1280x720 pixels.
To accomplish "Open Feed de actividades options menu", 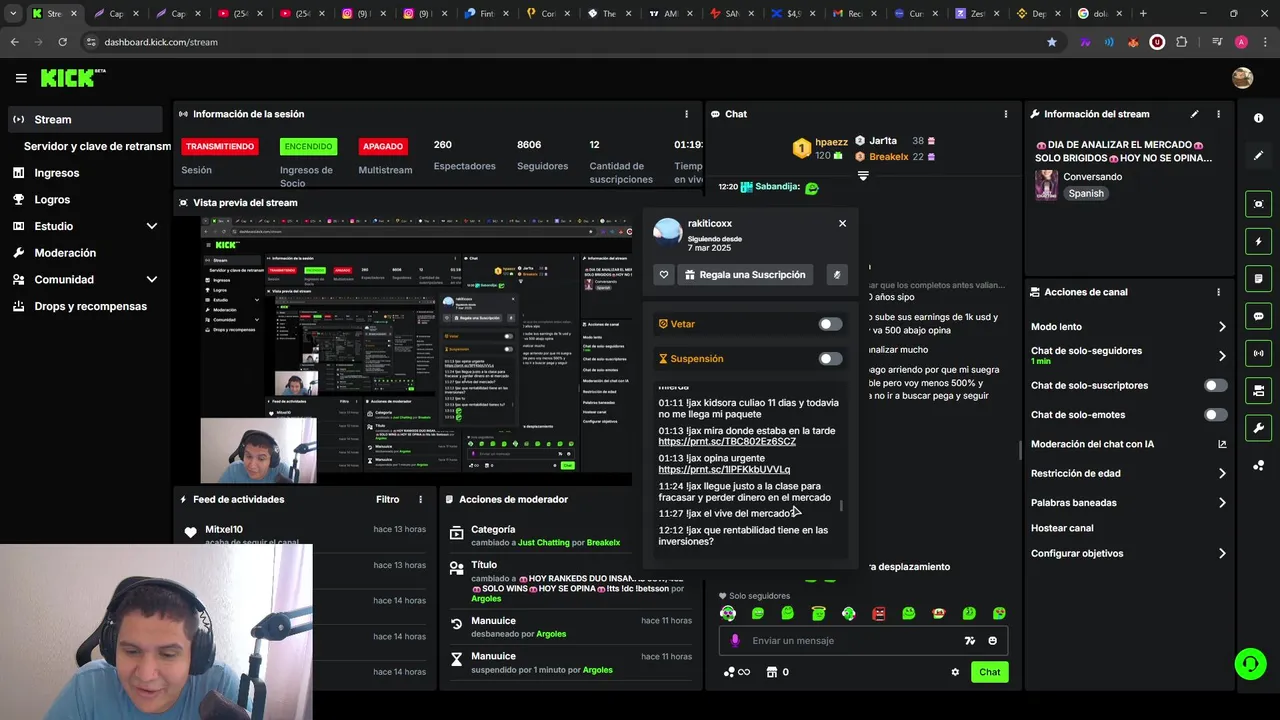I will tap(420, 499).
